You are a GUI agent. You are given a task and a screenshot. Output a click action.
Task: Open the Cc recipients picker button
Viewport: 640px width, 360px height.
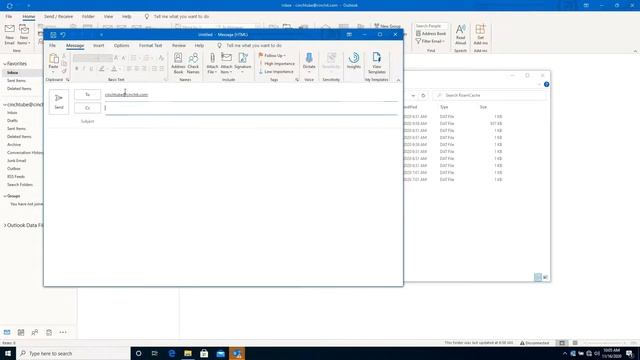coord(87,108)
